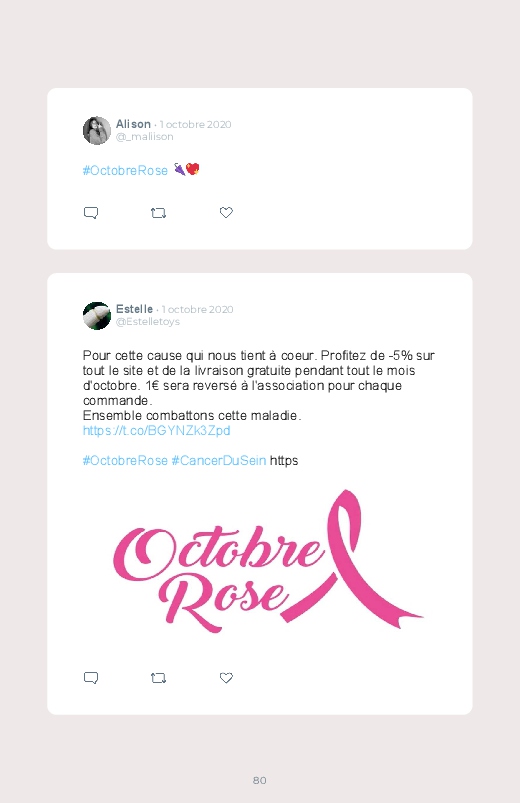Click the @_maliison handle
Image resolution: width=520 pixels, height=803 pixels.
(x=144, y=137)
